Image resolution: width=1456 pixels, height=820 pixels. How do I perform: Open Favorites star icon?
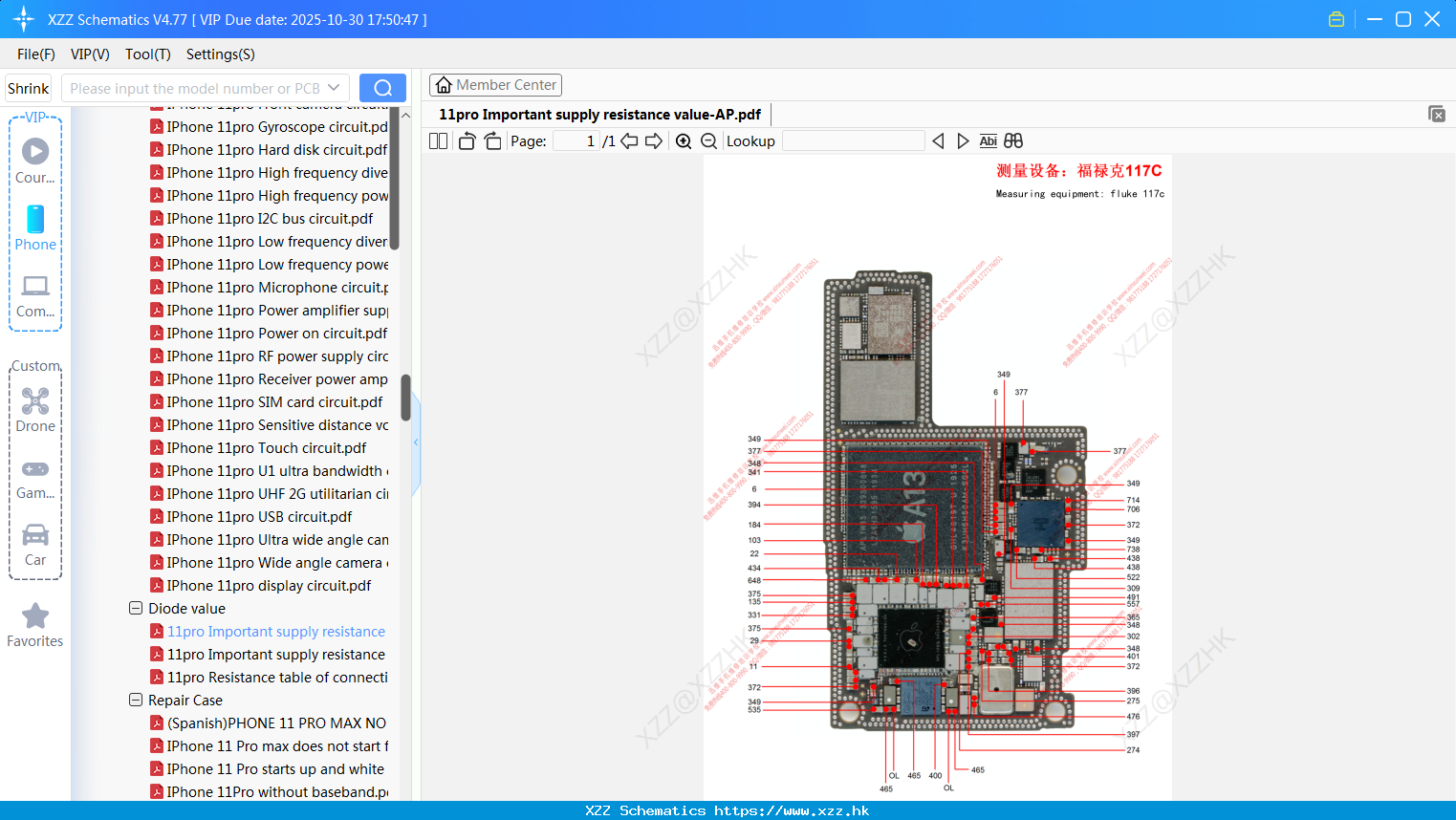(x=35, y=625)
